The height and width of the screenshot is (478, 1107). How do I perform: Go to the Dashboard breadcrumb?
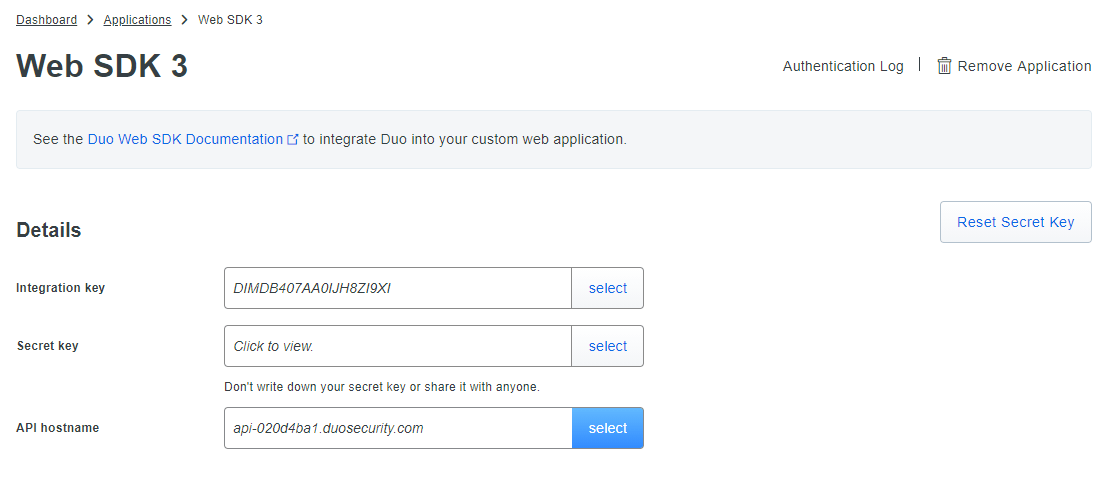(x=46, y=20)
